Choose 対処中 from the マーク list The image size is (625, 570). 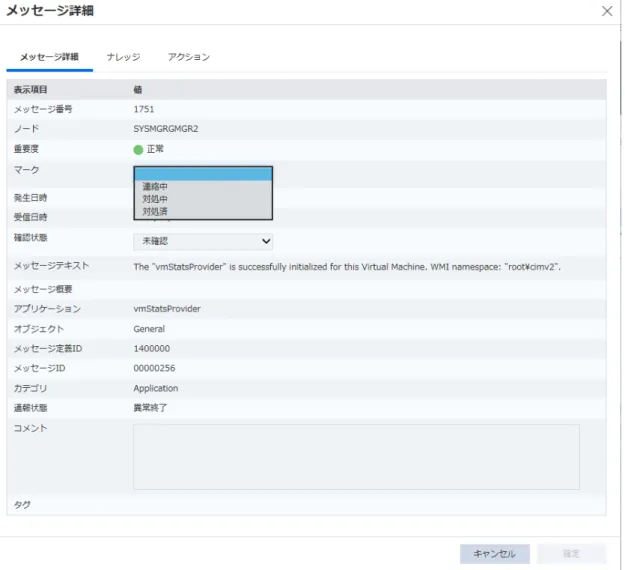[x=203, y=199]
